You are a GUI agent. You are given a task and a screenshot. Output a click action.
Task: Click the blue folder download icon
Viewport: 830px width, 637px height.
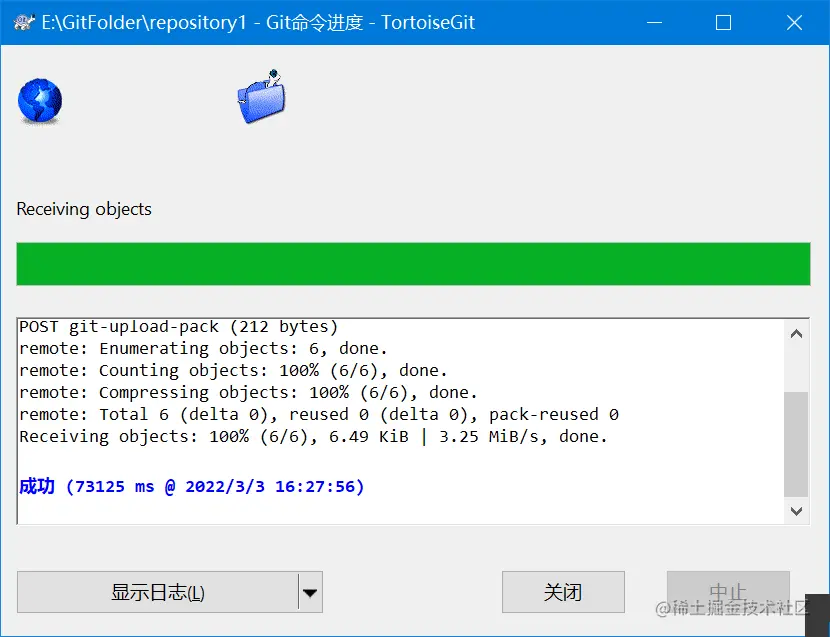(261, 97)
